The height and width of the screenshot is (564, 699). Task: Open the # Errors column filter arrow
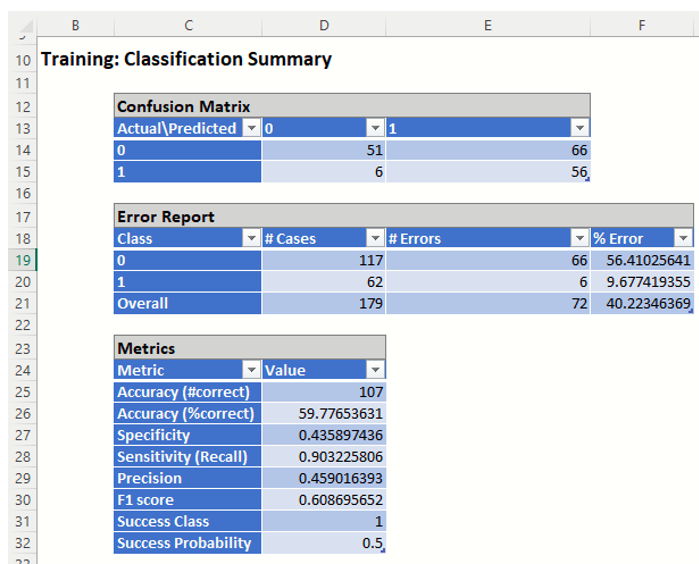click(579, 238)
